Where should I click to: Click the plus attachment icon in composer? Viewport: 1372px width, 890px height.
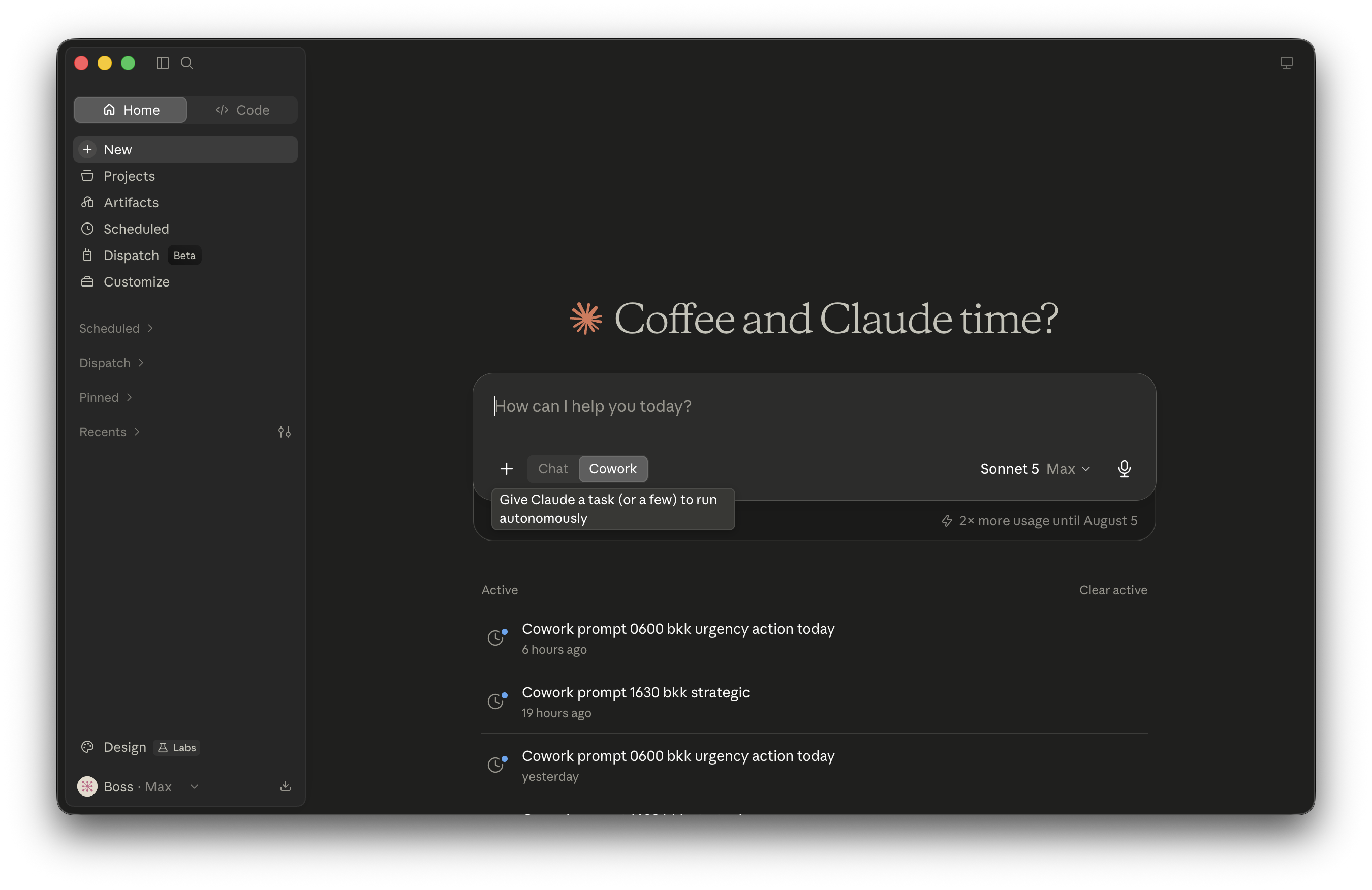[x=506, y=469]
